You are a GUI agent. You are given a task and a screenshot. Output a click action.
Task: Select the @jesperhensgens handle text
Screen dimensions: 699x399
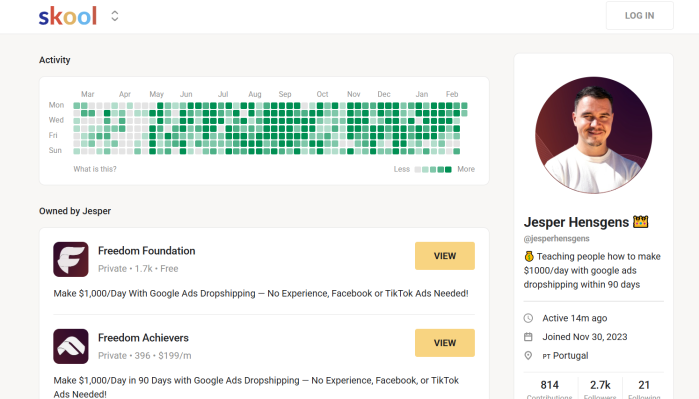coord(556,239)
